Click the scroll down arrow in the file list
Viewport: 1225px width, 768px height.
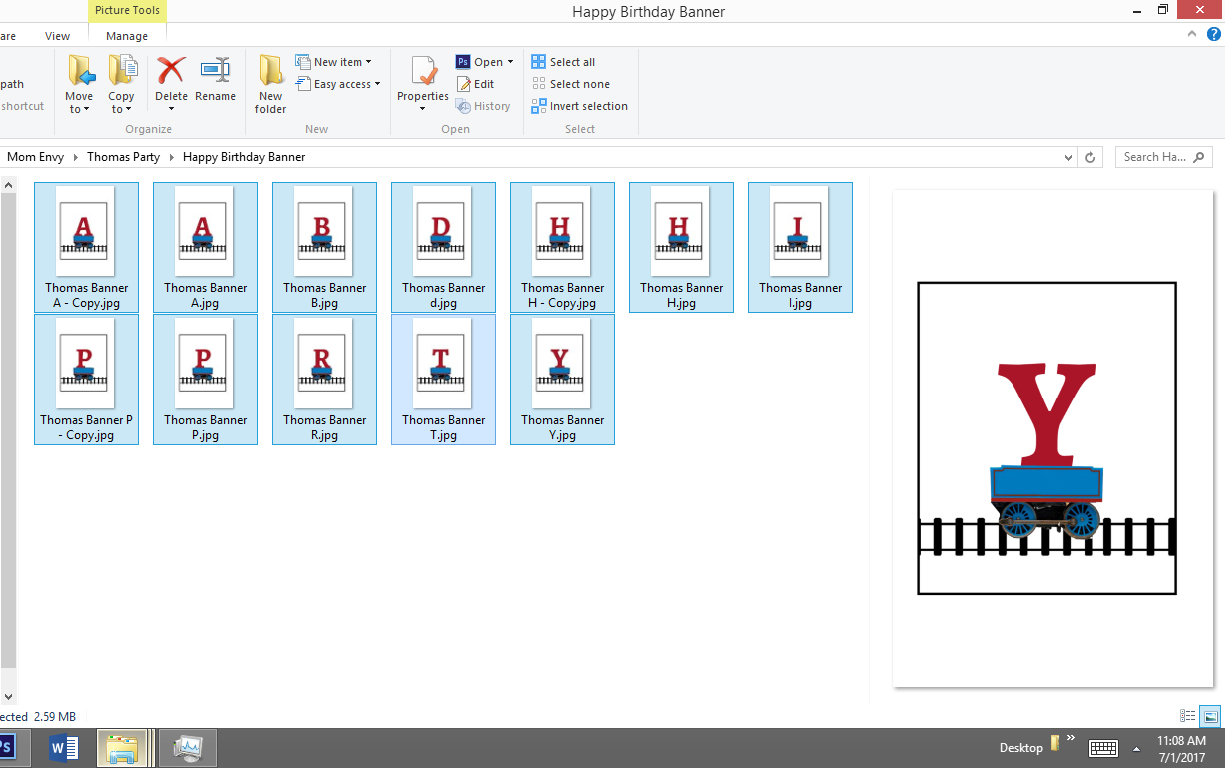pos(8,696)
